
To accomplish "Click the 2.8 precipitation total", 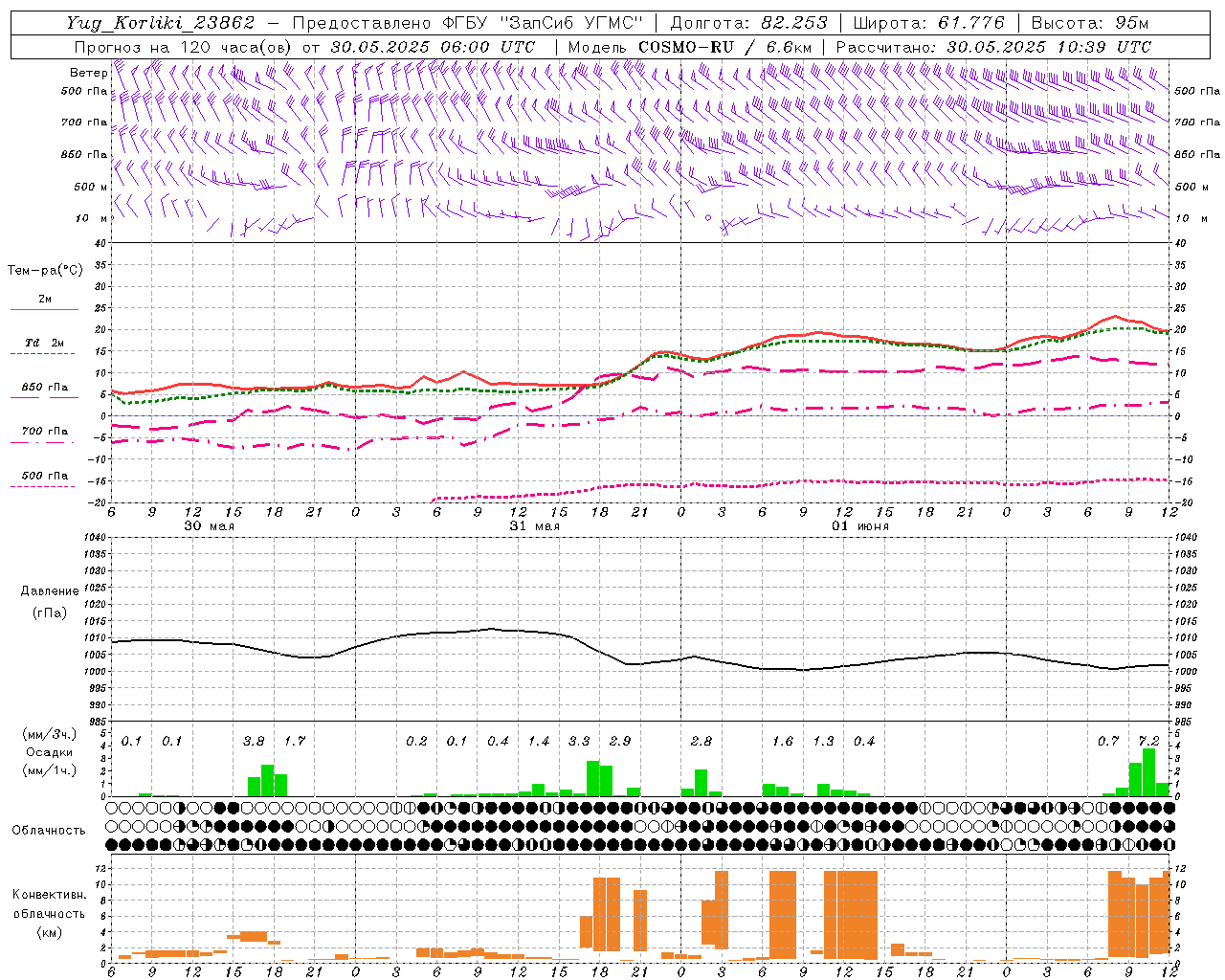I will (x=702, y=742).
